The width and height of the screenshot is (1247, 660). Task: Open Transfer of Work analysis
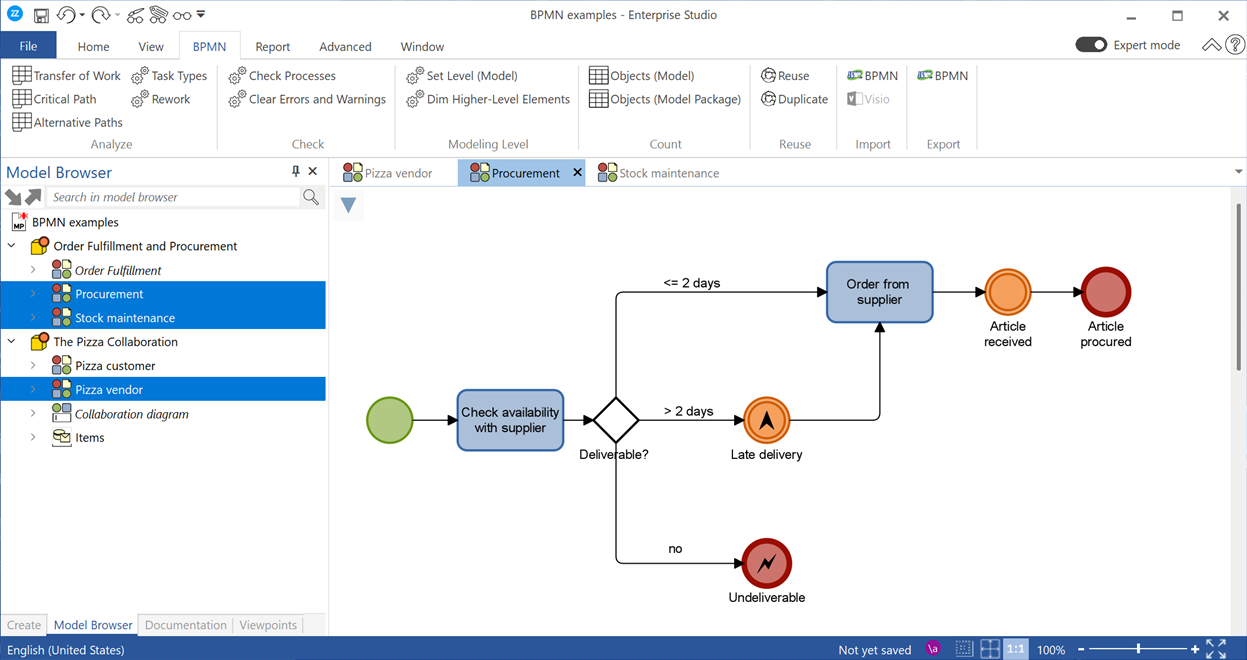coord(66,75)
